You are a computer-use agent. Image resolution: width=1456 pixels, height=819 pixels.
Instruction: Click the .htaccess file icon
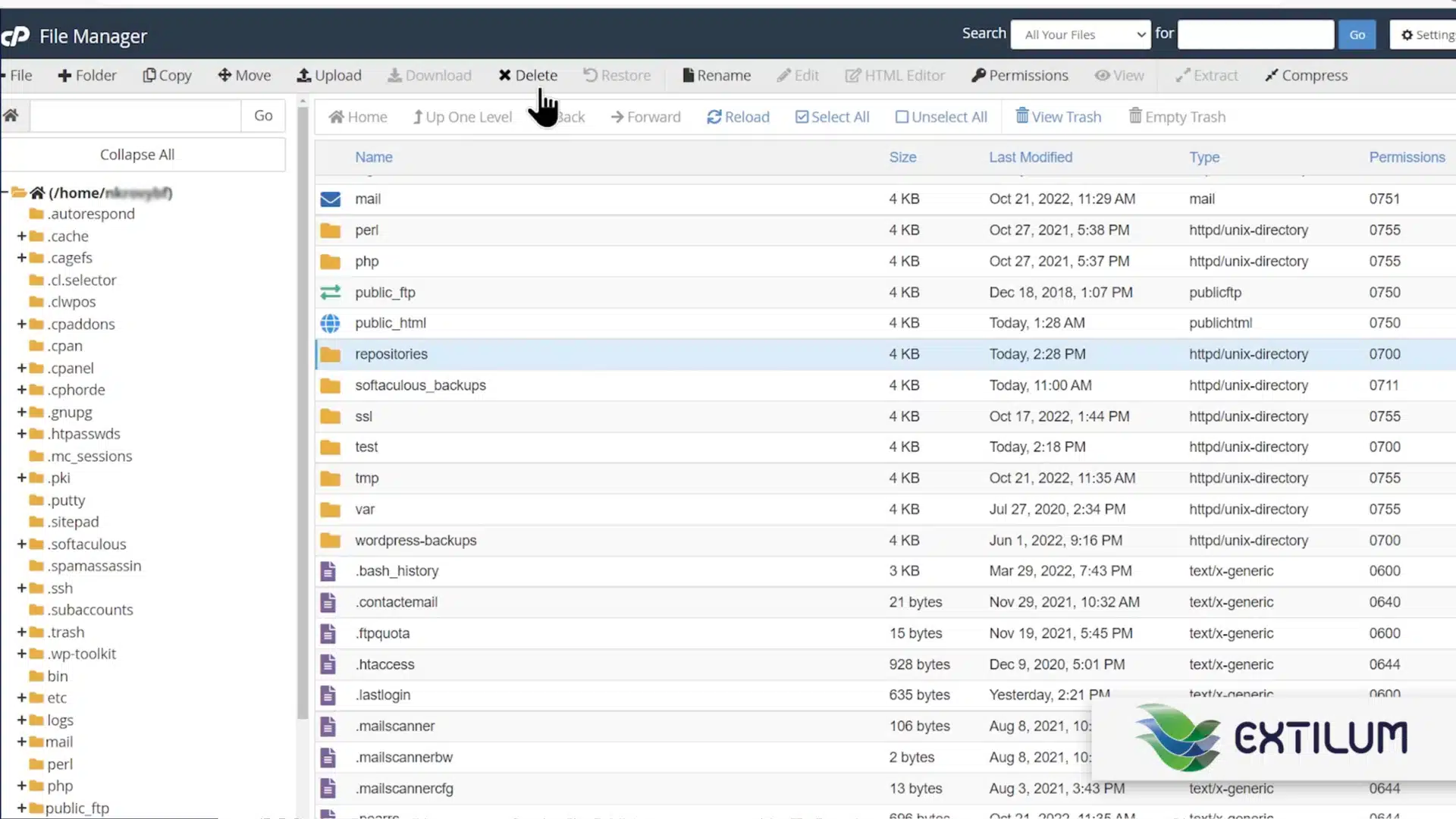(328, 664)
